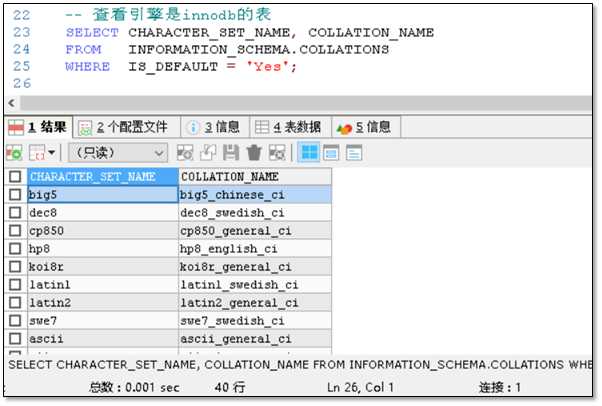
Task: Open the 4 表数据 tab
Action: point(291,127)
